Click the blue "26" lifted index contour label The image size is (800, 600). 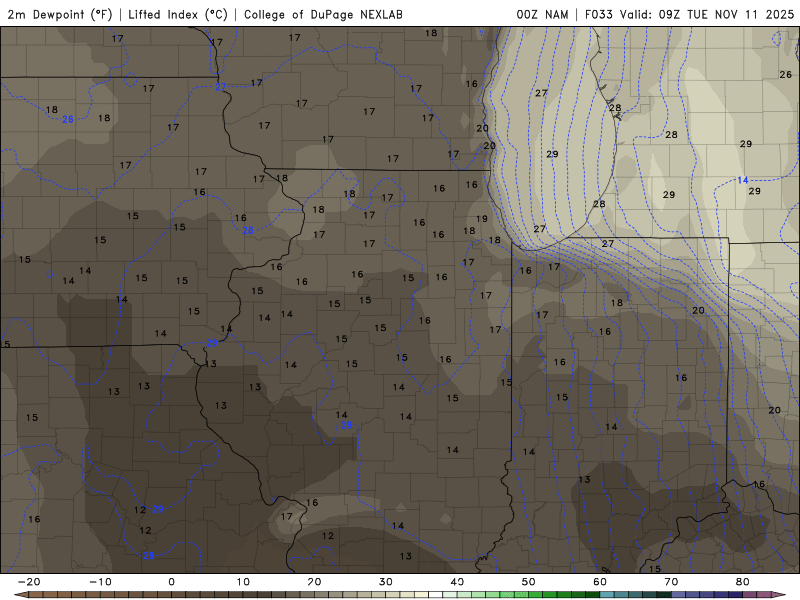pos(68,119)
